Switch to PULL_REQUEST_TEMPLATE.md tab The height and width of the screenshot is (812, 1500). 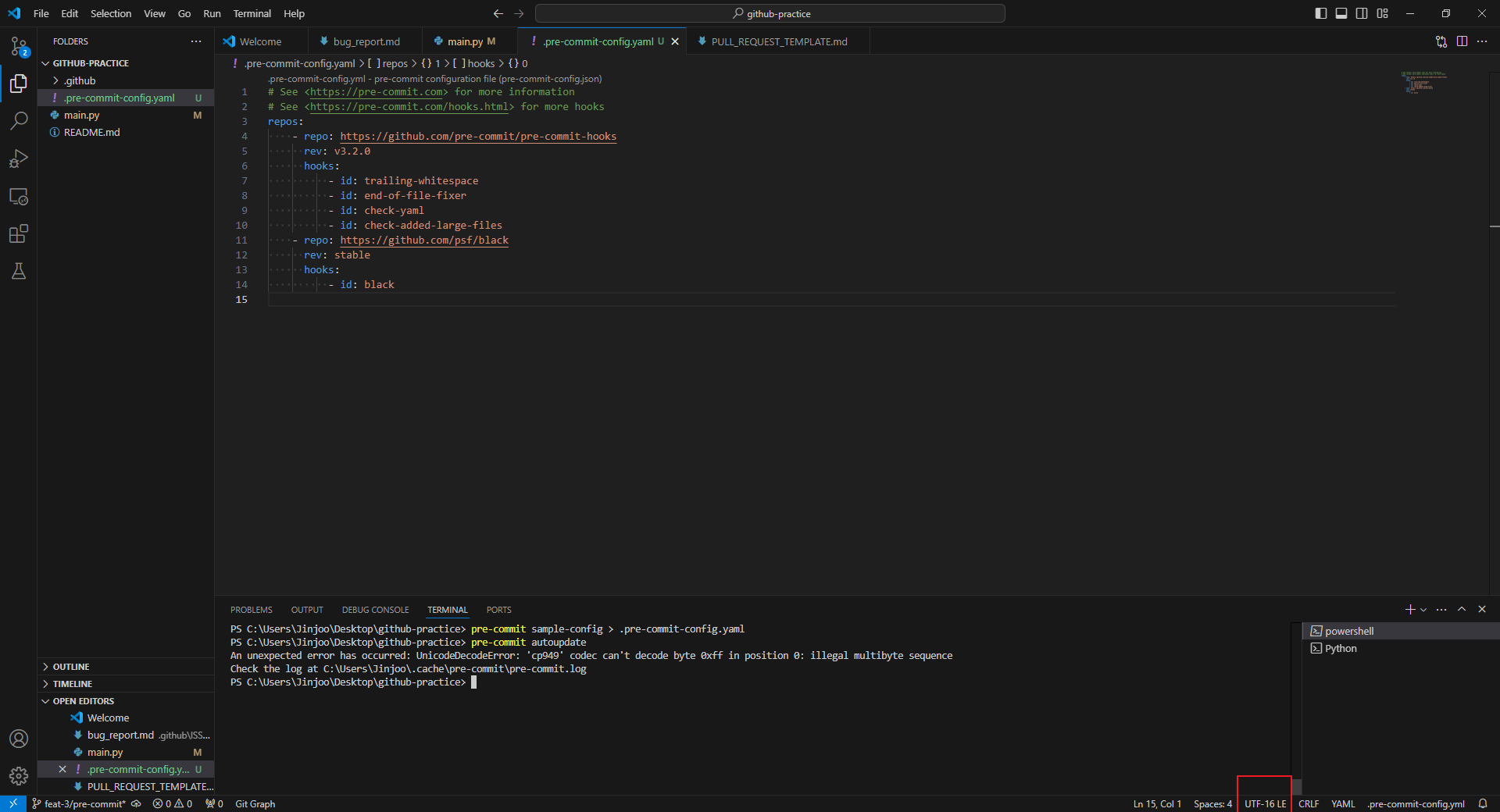[777, 41]
